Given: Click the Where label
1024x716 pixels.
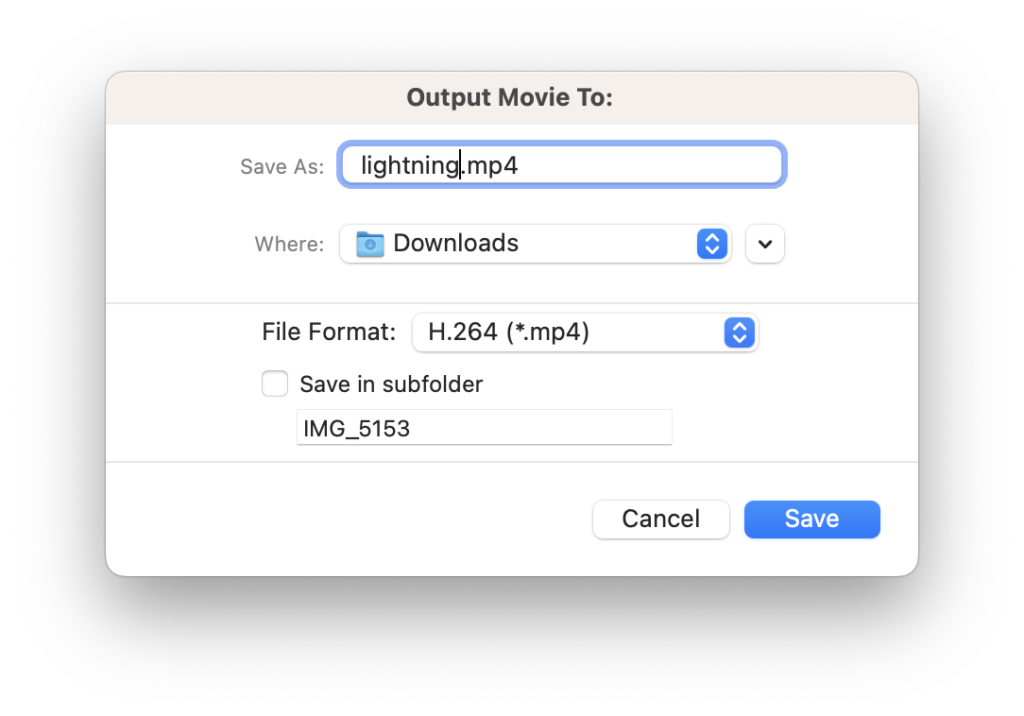Looking at the screenshot, I should (289, 244).
